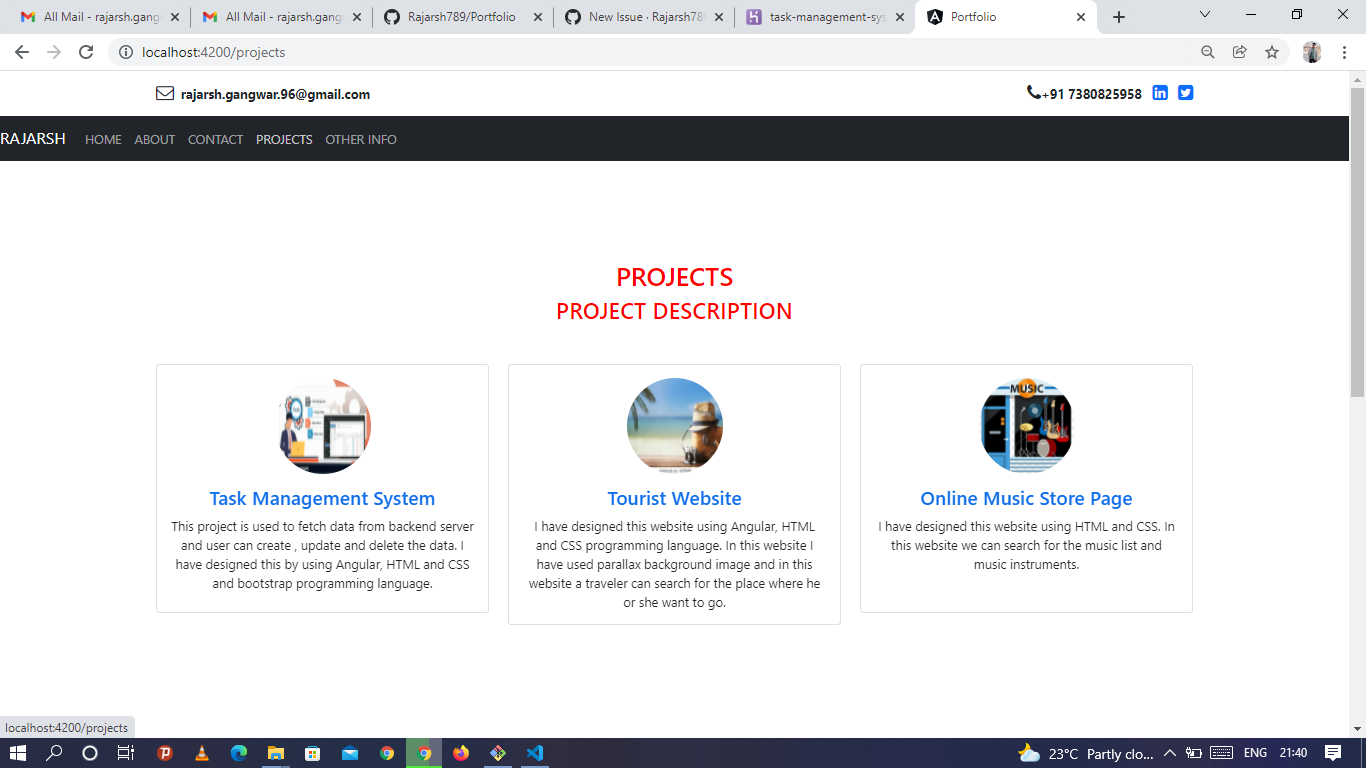
Task: Click the phone icon beside the number
Action: pyautogui.click(x=1032, y=93)
